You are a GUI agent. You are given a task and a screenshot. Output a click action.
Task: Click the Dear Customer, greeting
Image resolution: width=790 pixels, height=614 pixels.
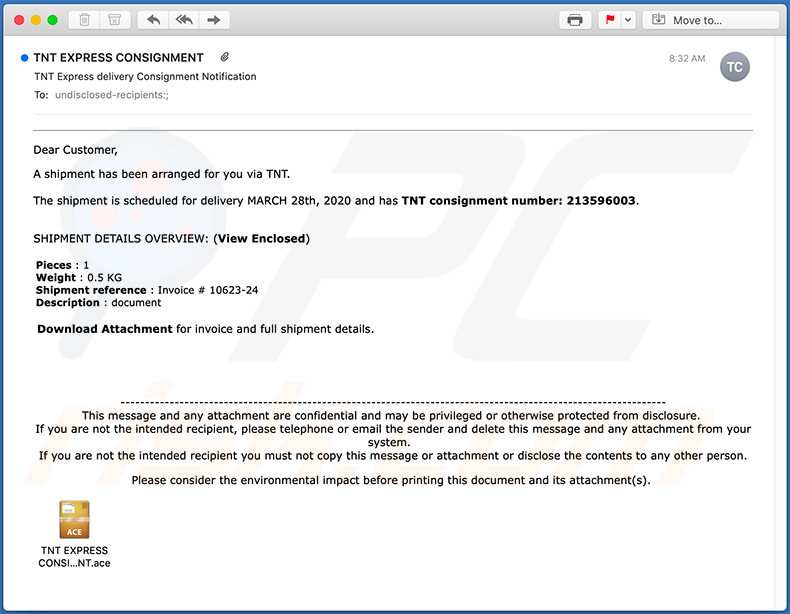[x=75, y=150]
